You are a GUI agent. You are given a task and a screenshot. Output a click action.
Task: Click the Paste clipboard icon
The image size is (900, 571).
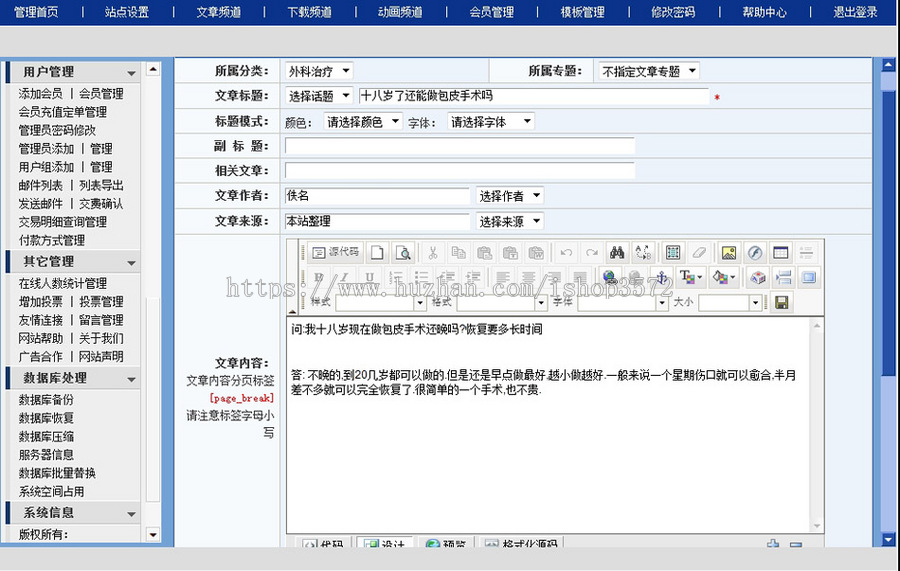(x=484, y=253)
